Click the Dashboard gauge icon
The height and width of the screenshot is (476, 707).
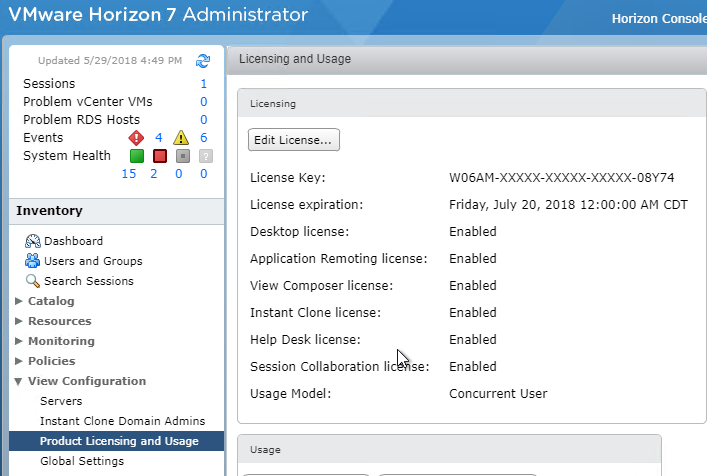click(x=32, y=241)
